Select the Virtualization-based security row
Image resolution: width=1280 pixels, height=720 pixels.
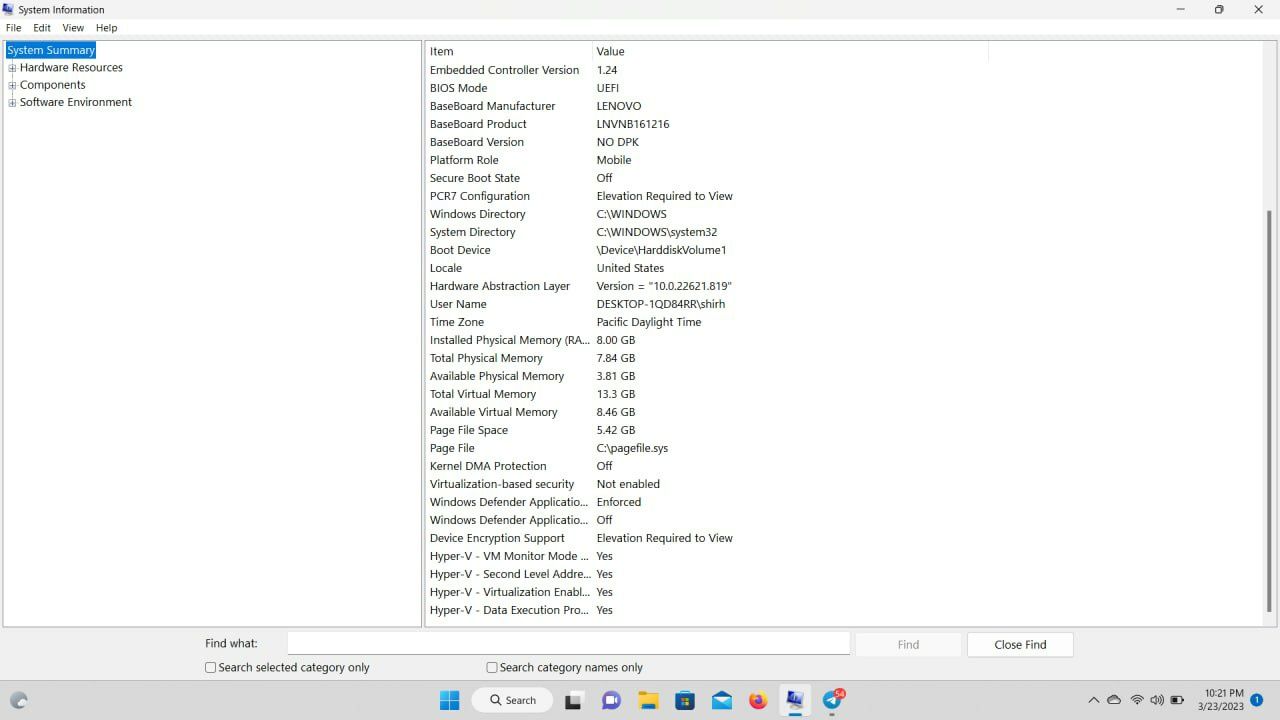coord(708,484)
